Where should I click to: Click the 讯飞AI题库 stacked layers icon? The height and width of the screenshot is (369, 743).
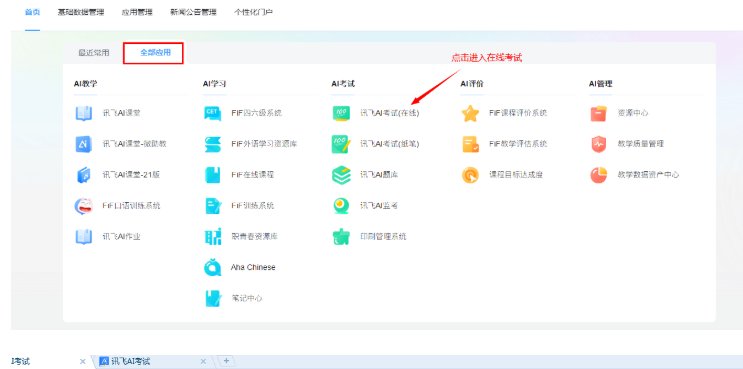(341, 175)
